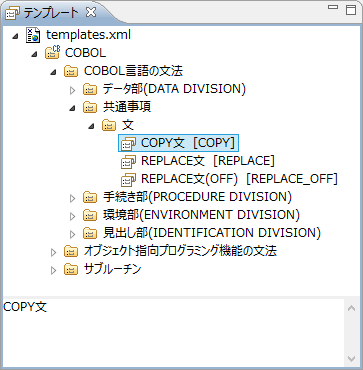This screenshot has width=363, height=370.
Task: Close the テンプレート view tab
Action: tap(91, 13)
